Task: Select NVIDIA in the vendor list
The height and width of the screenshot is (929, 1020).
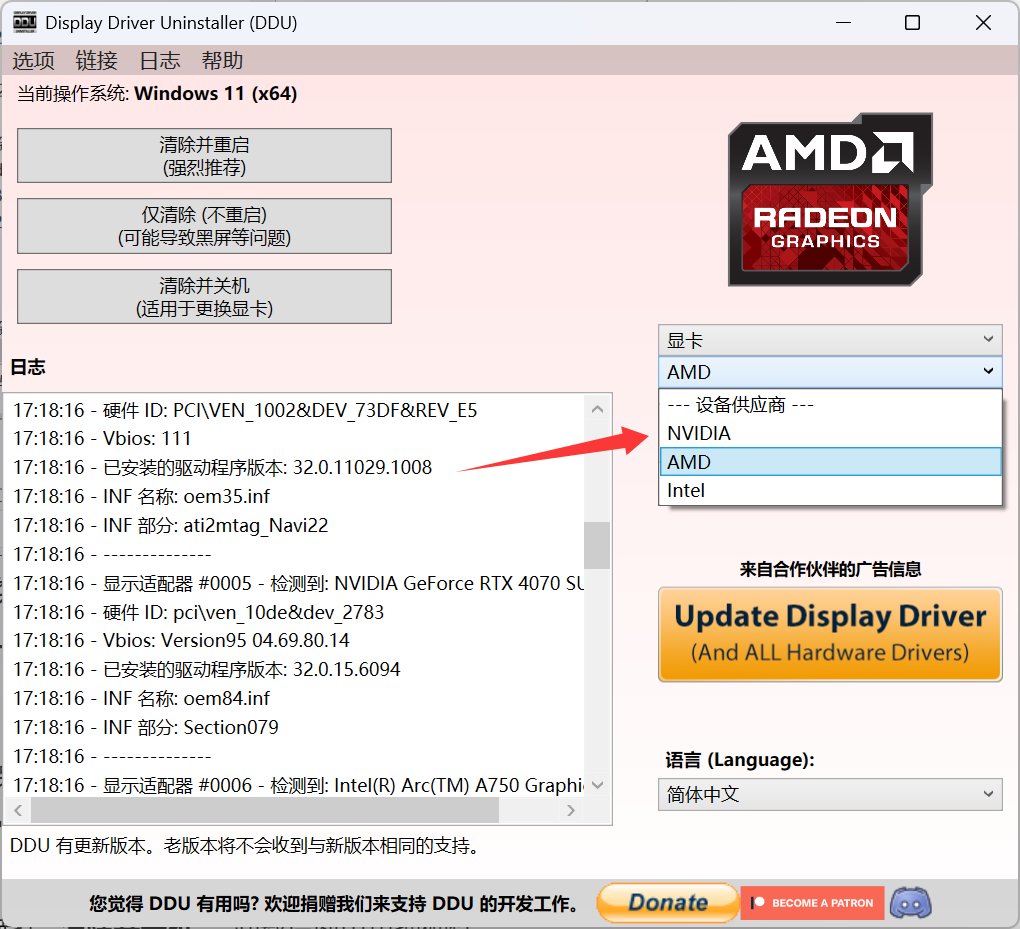Action: (830, 433)
